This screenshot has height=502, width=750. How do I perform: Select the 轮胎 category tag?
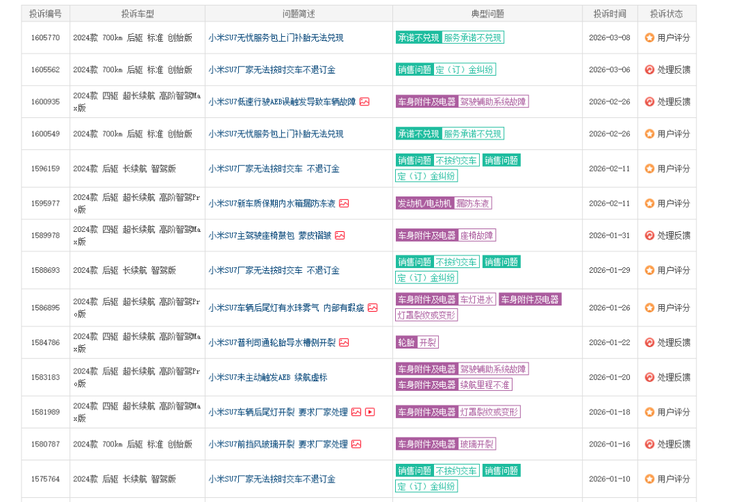pyautogui.click(x=406, y=342)
